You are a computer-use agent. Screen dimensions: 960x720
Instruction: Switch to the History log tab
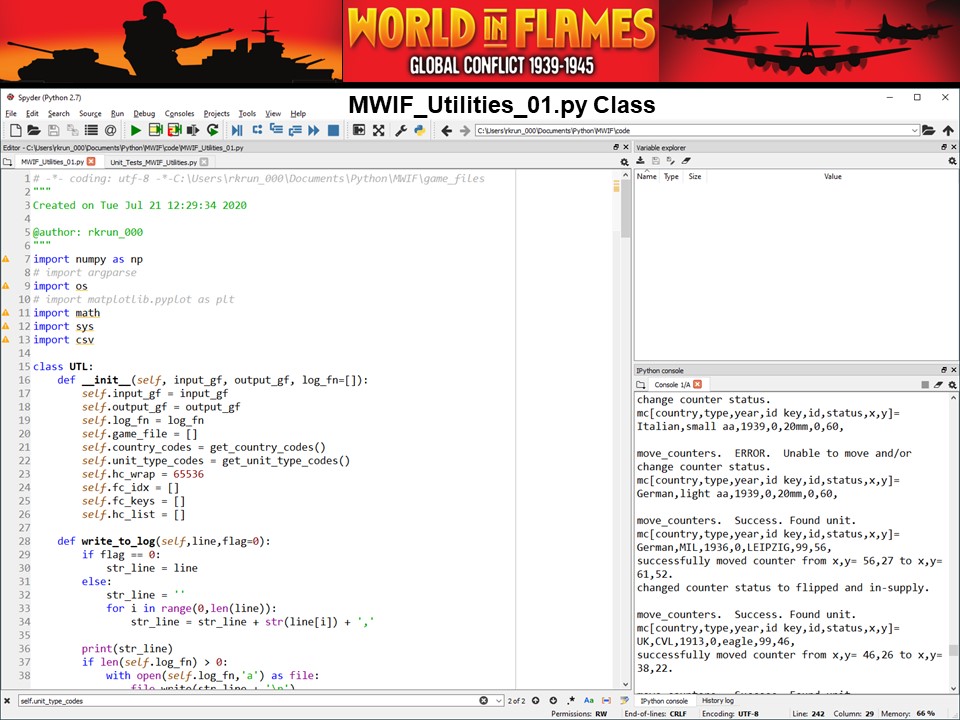point(718,700)
